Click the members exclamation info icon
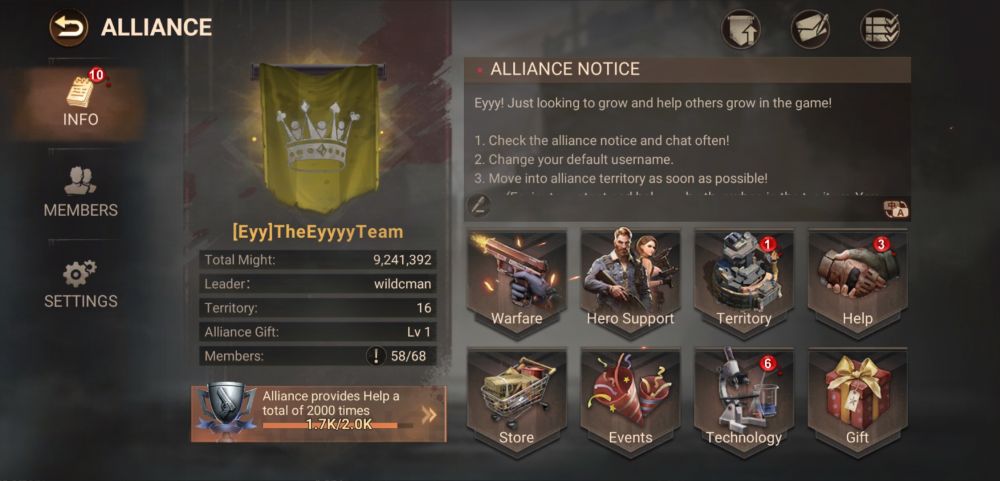The width and height of the screenshot is (1000, 481). point(376,355)
